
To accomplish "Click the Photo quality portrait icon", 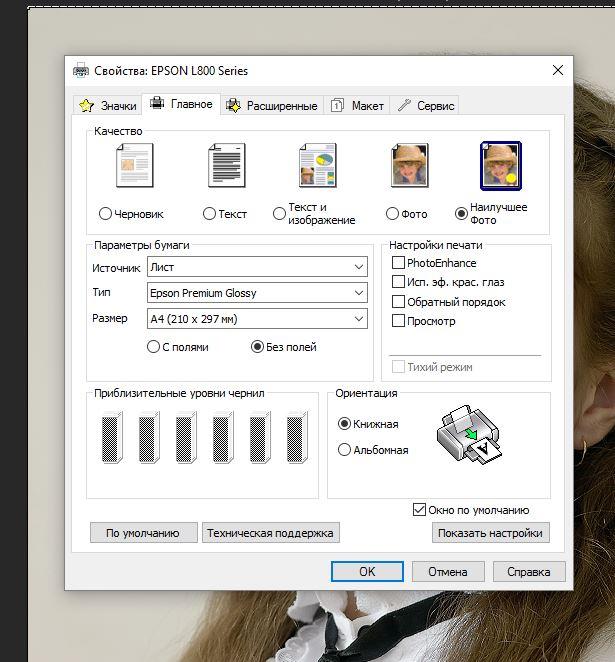I will [409, 166].
